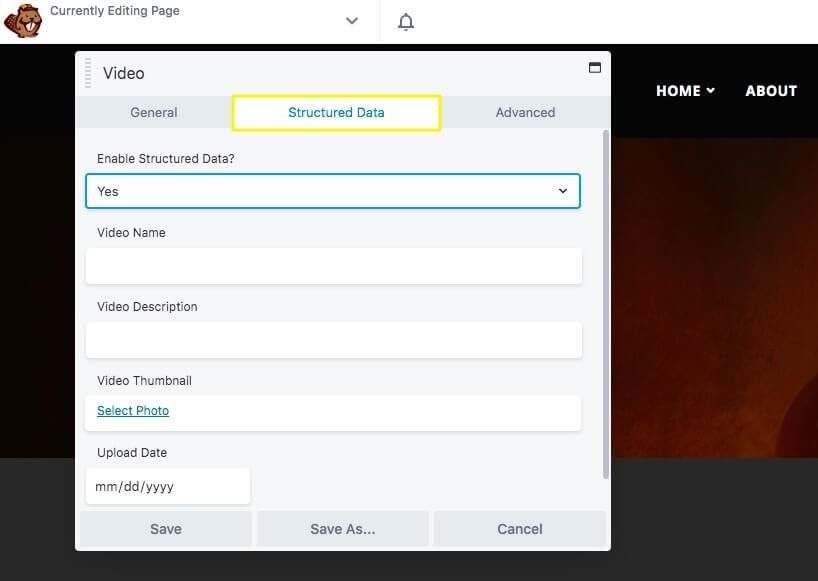Open the notifications bell
The width and height of the screenshot is (818, 581).
(405, 21)
